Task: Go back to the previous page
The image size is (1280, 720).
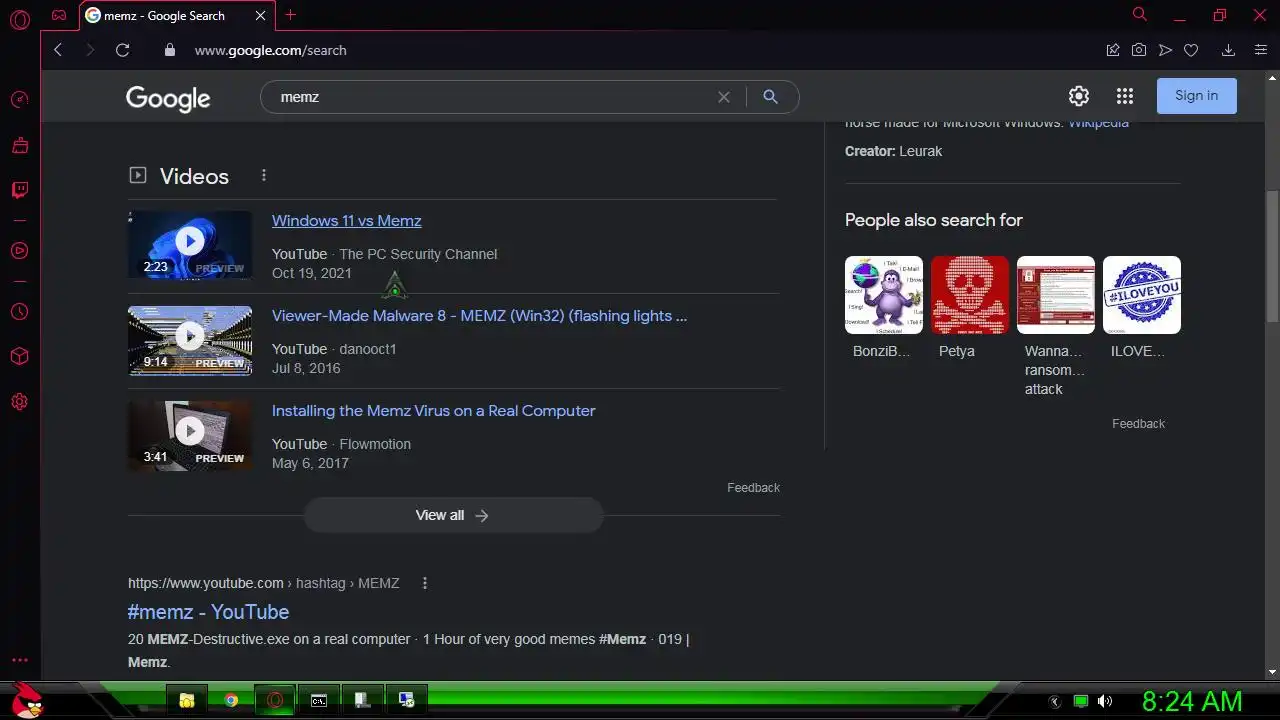Action: coord(58,50)
